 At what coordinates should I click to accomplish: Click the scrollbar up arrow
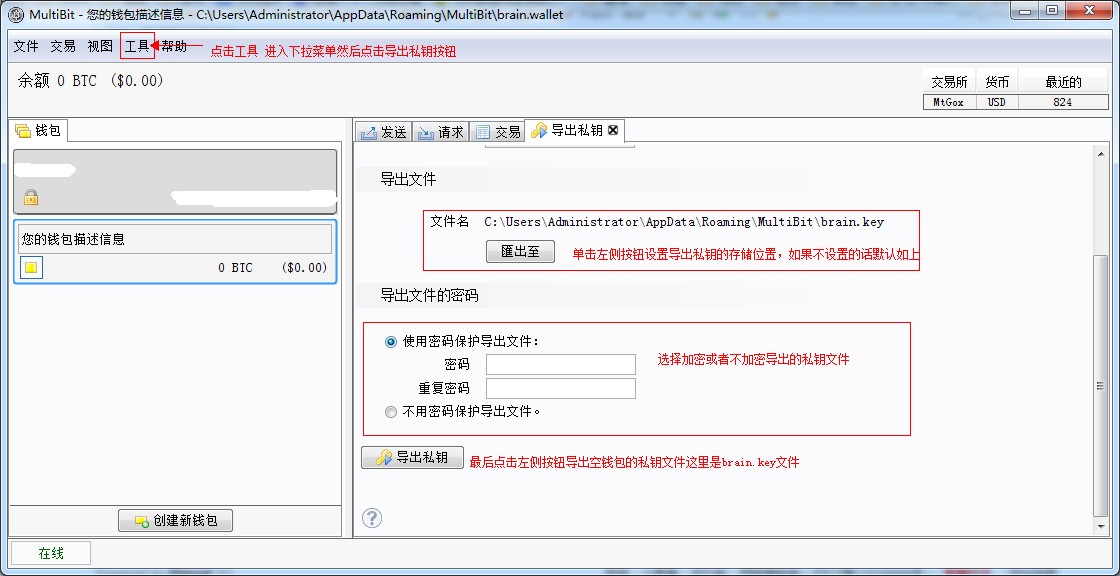click(x=1101, y=154)
